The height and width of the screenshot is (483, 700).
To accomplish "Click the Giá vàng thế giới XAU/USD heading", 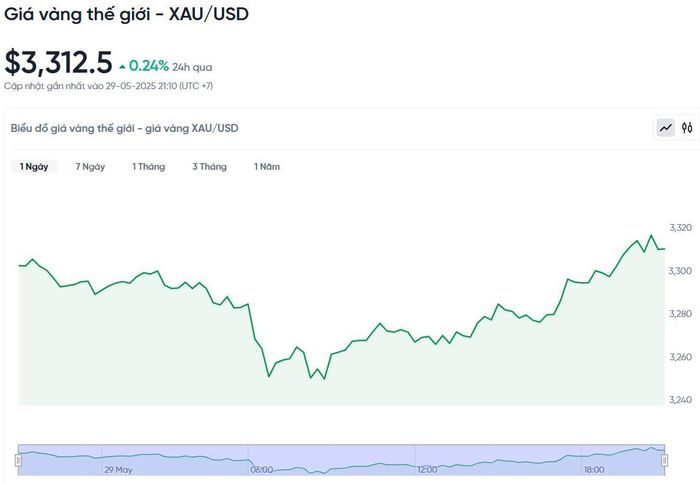I will (126, 14).
